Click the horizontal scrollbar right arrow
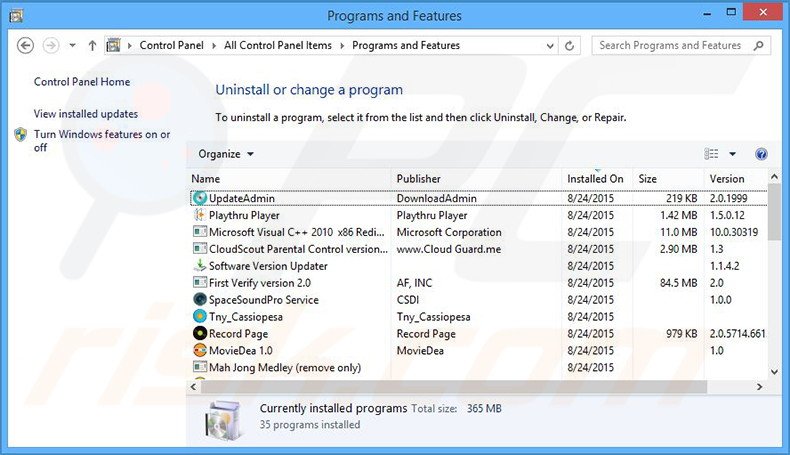Image resolution: width=790 pixels, height=455 pixels. pos(759,387)
